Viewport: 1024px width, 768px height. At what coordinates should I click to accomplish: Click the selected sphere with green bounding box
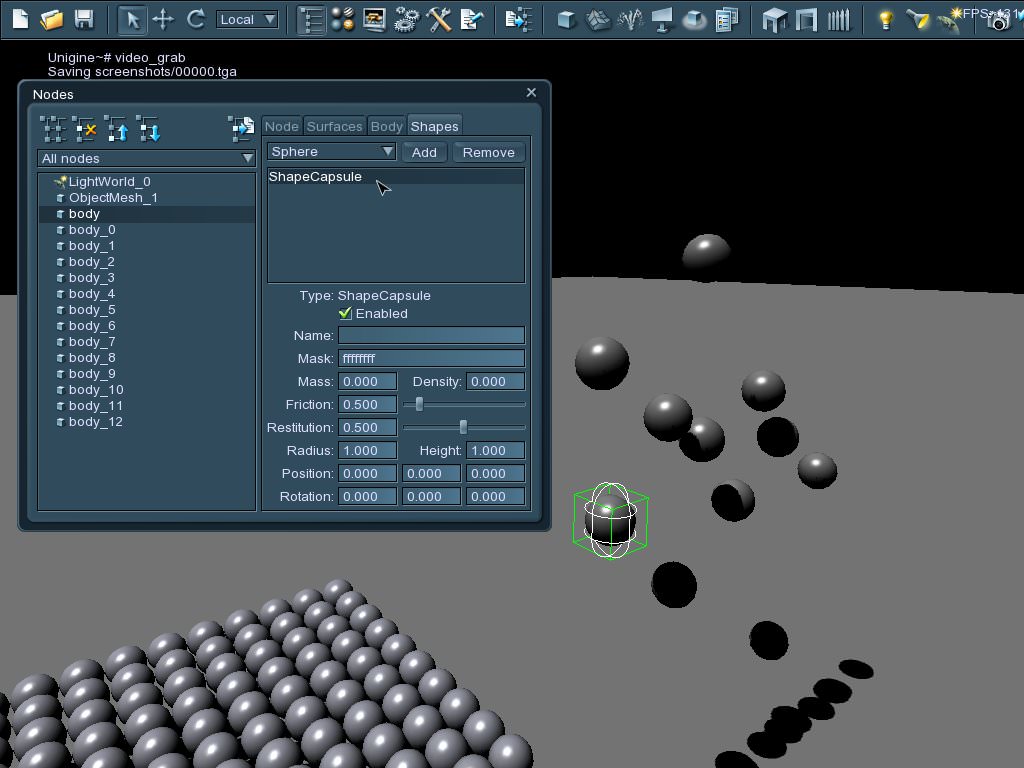coord(610,520)
